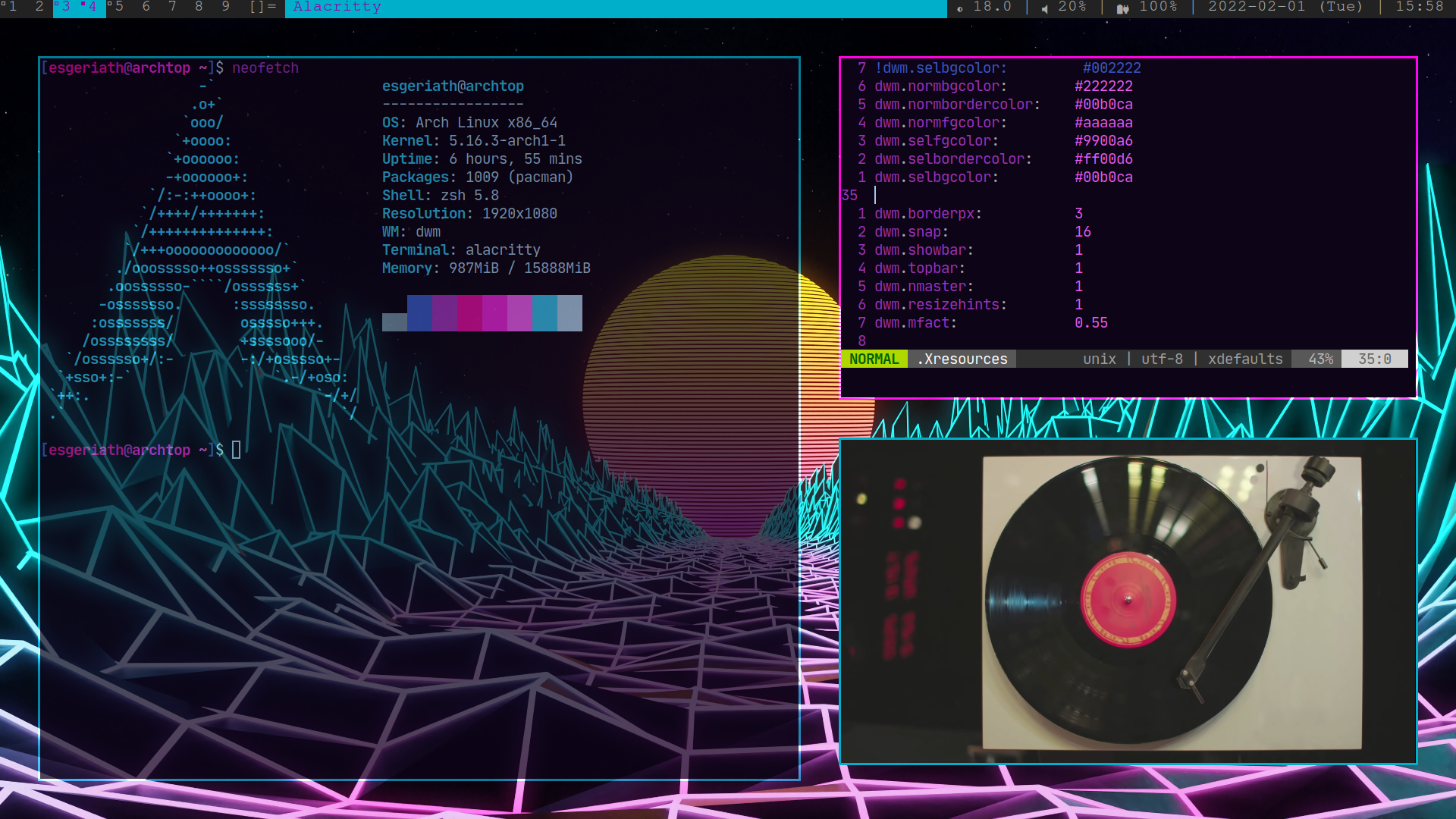Click the terminal prompt cursor below neofetch

(x=236, y=450)
